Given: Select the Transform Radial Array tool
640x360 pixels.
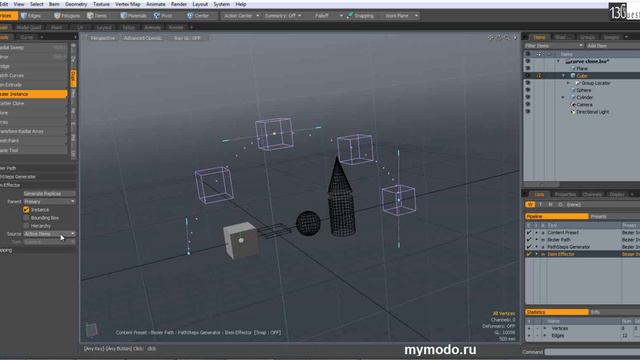Looking at the screenshot, I should [33, 131].
